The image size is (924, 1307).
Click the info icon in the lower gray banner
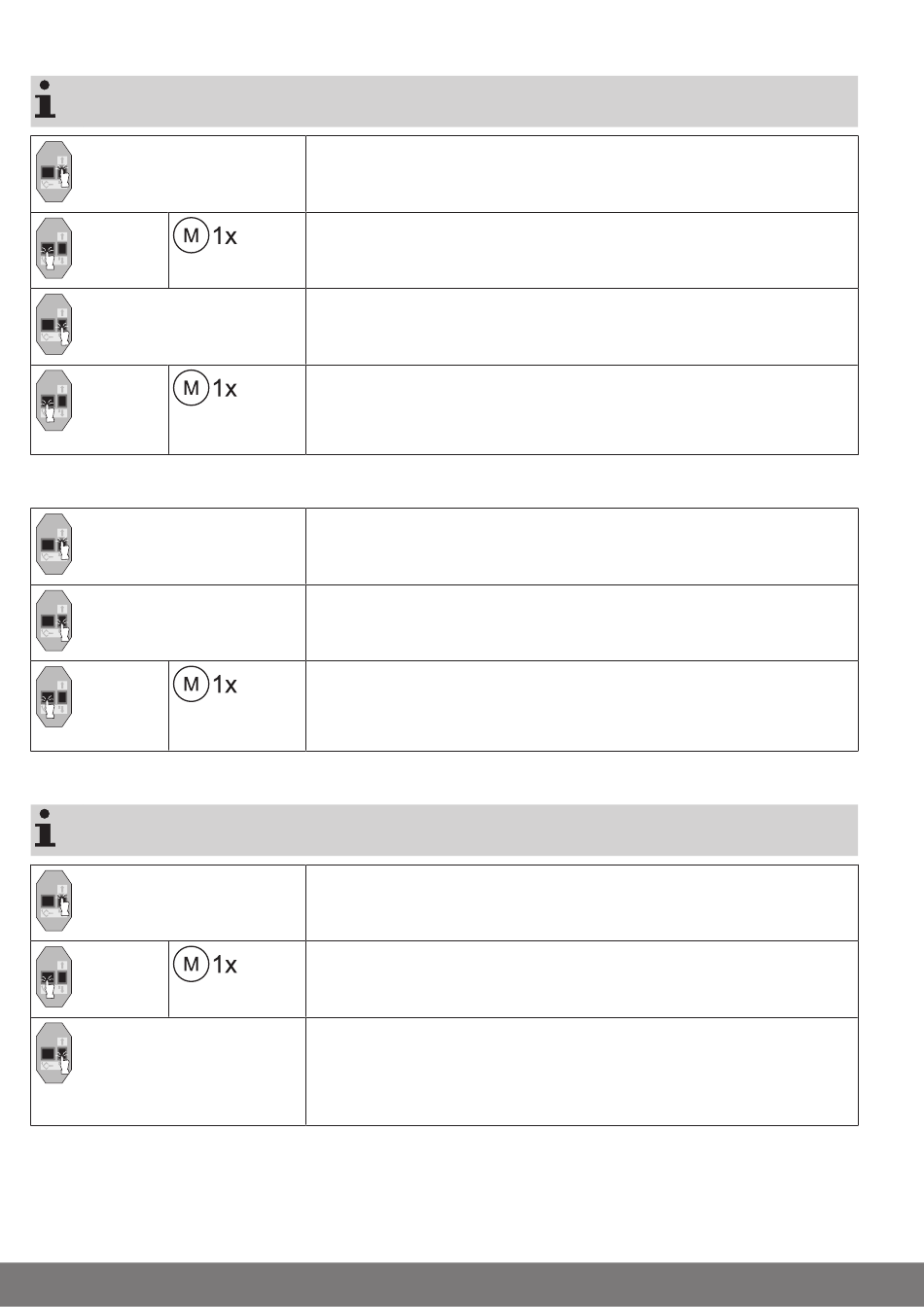[x=45, y=828]
